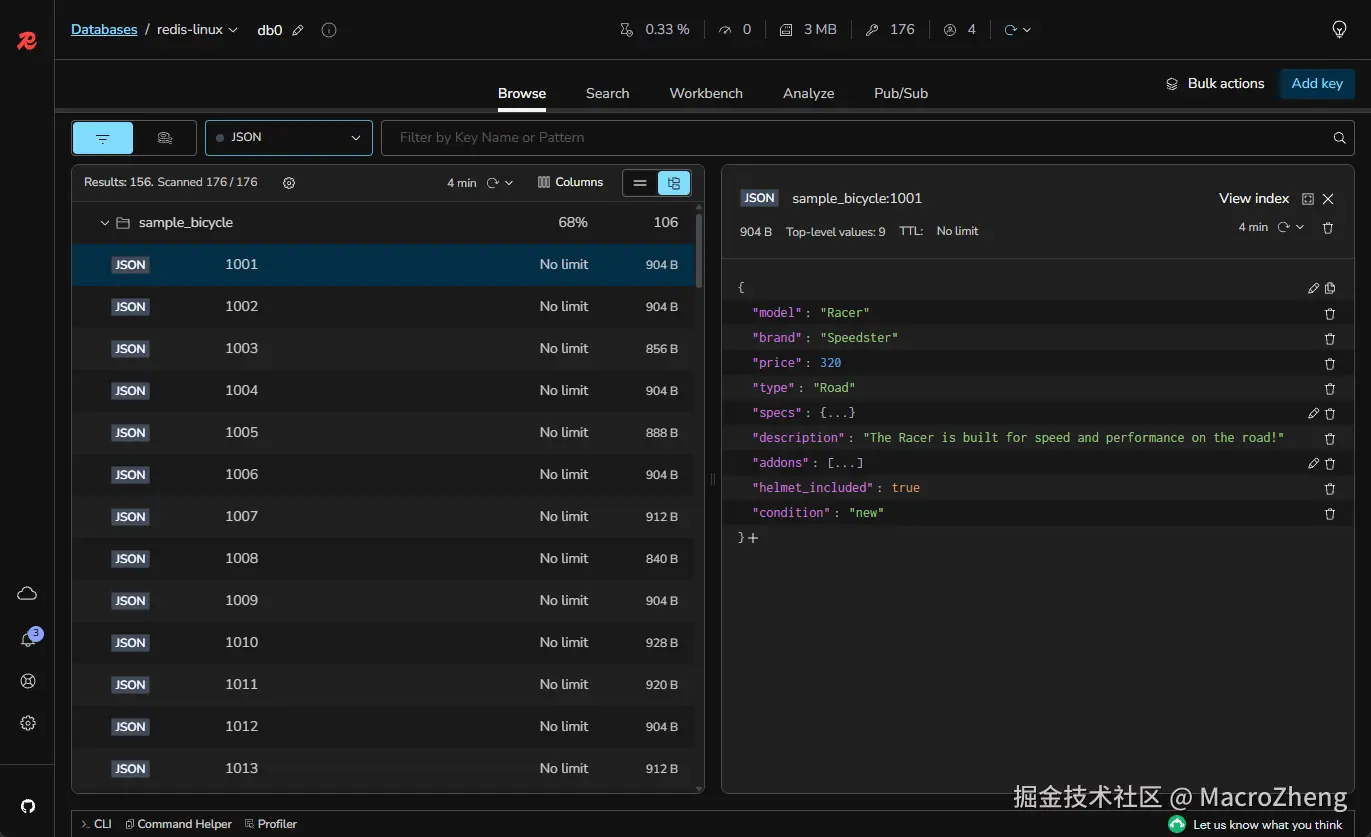Click the Add key button
Screen dimensions: 1371x837
pos(1317,84)
